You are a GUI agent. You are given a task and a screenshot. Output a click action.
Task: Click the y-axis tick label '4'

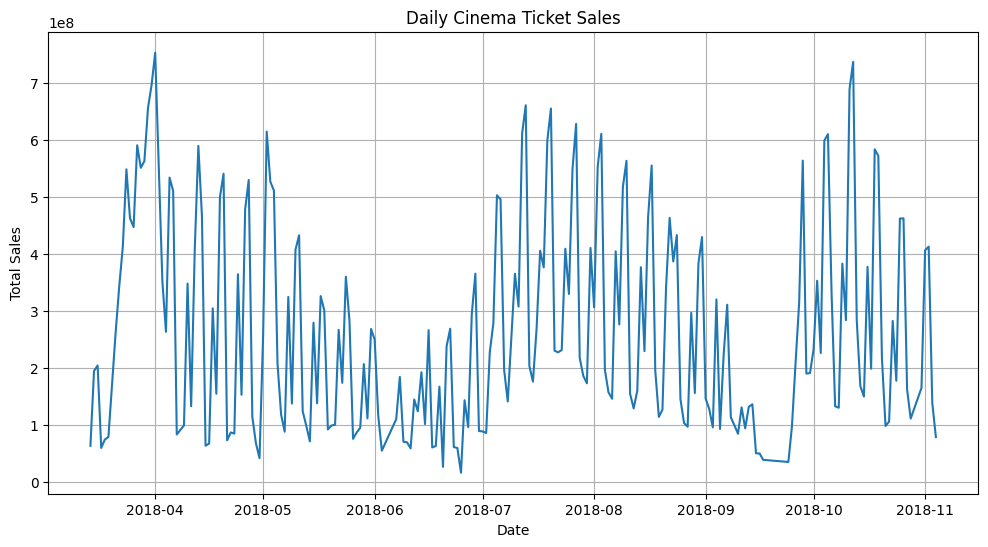point(37,255)
